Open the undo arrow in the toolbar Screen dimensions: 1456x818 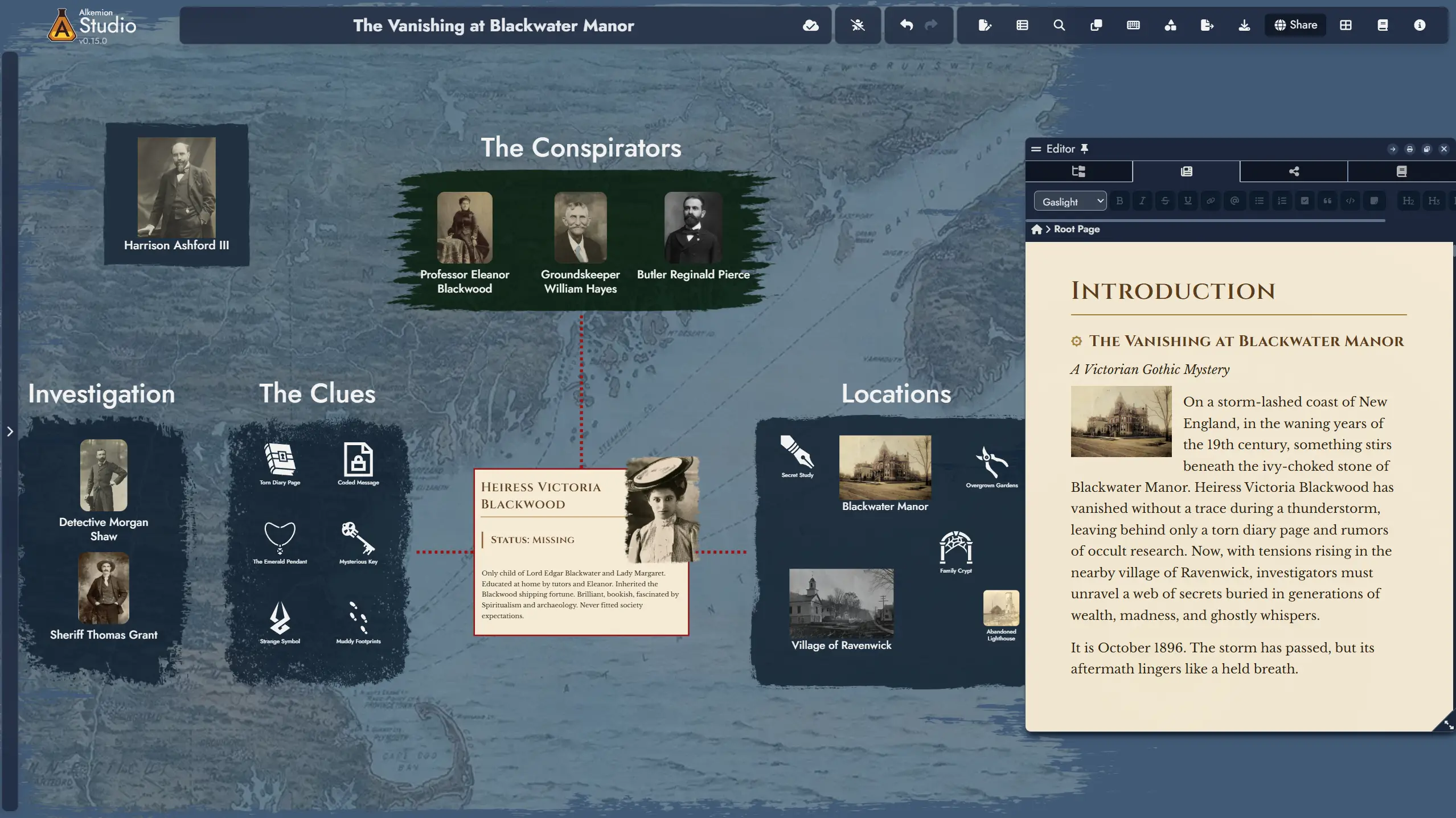click(x=905, y=25)
